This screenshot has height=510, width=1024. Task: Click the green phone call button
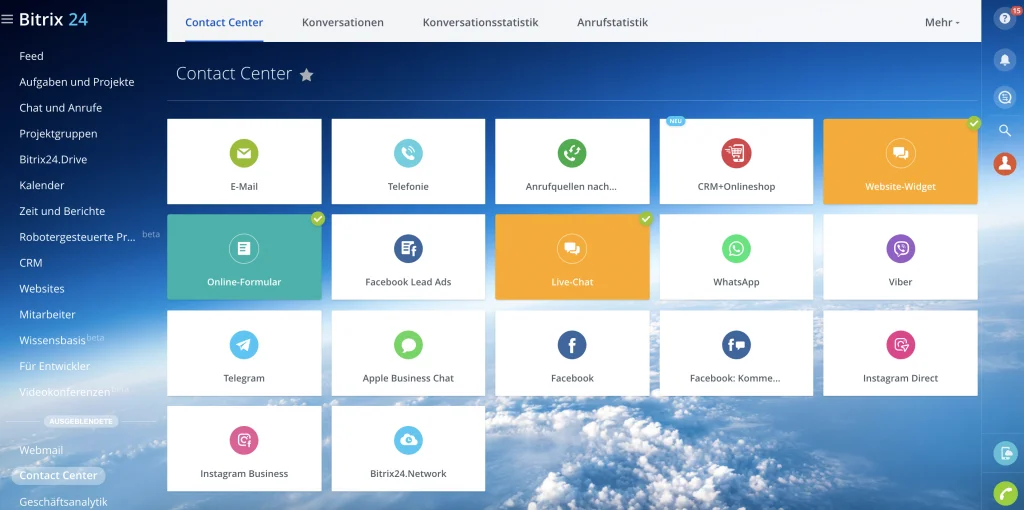[1005, 493]
